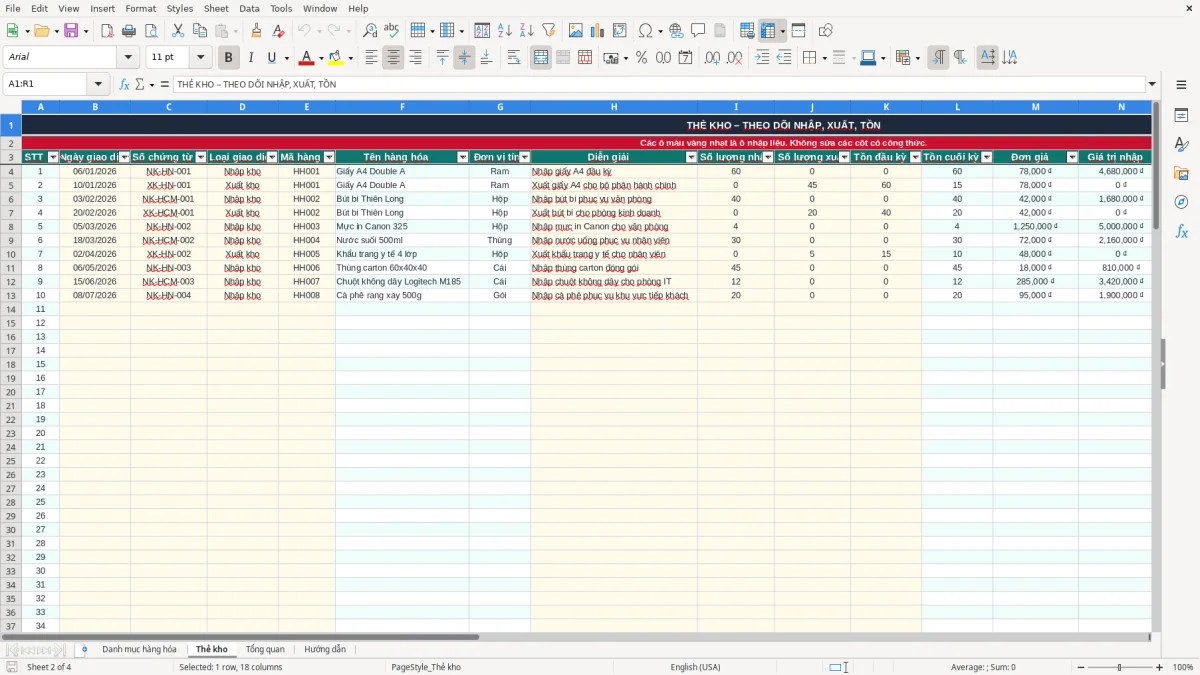This screenshot has height=675, width=1200.
Task: Insert a hyperlink
Action: (x=676, y=31)
